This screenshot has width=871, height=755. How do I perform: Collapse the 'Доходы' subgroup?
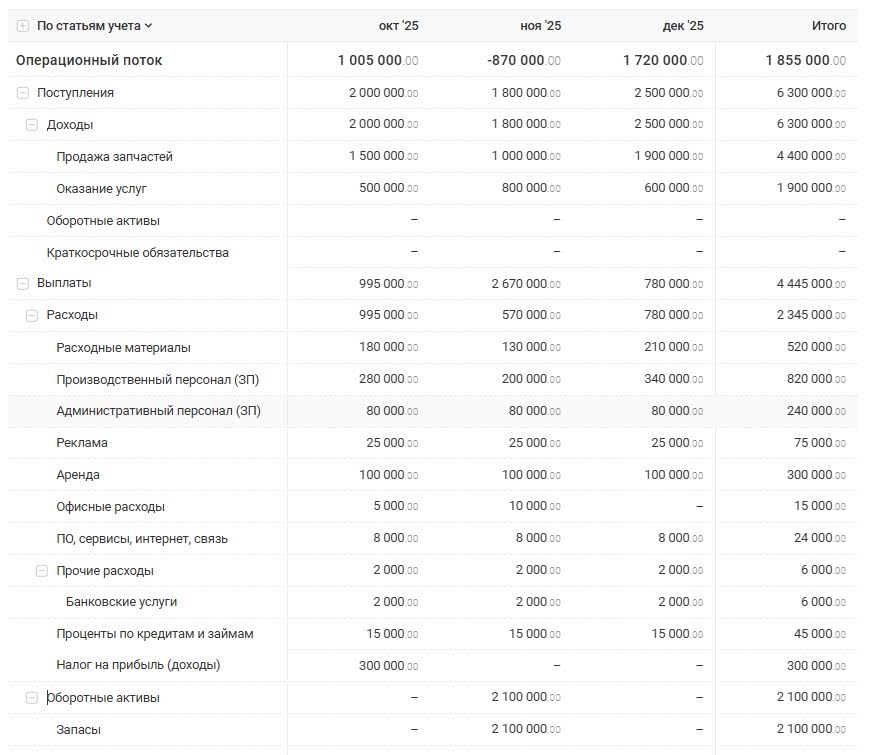(x=32, y=125)
